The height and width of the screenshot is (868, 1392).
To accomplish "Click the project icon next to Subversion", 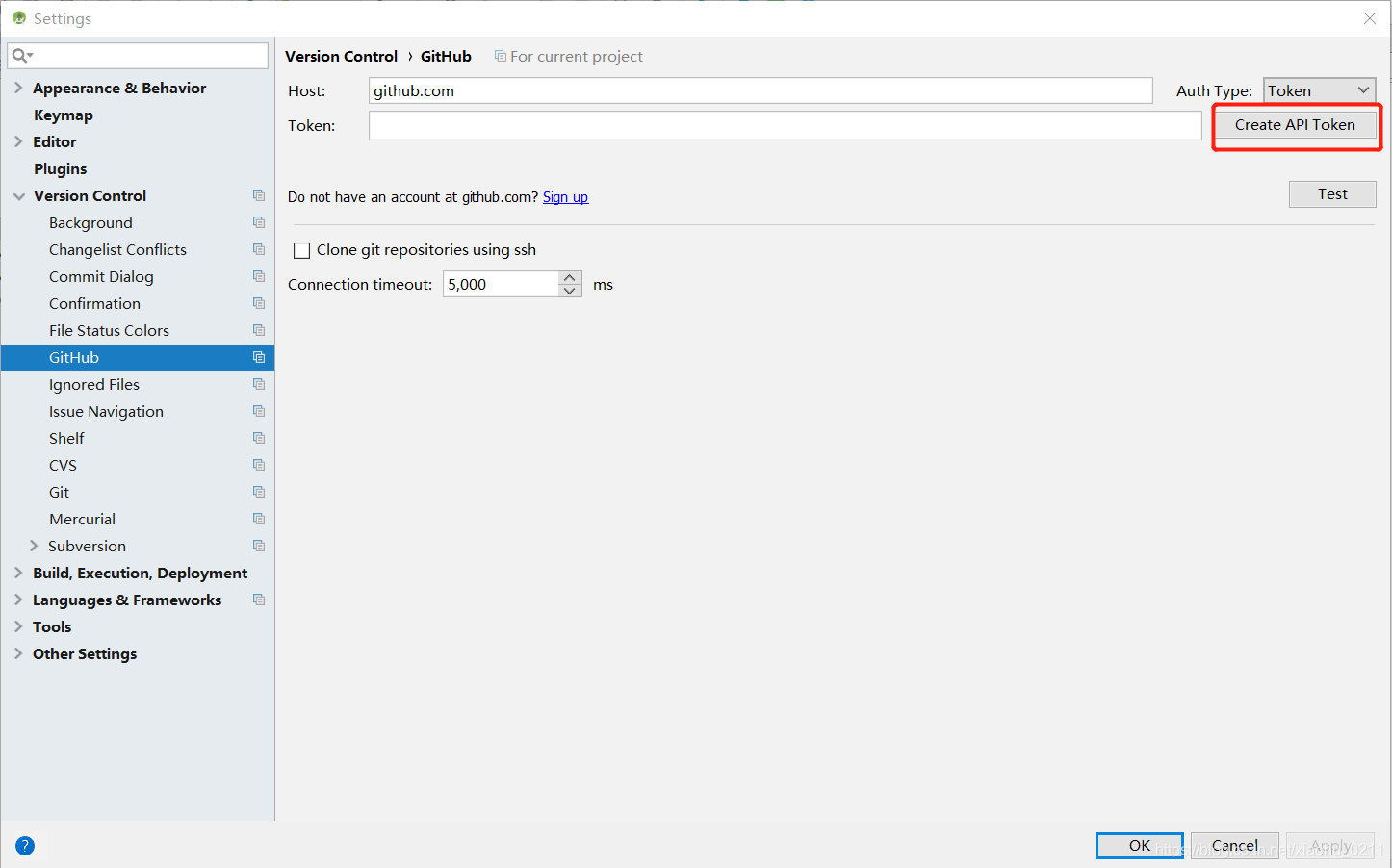I will pos(259,546).
